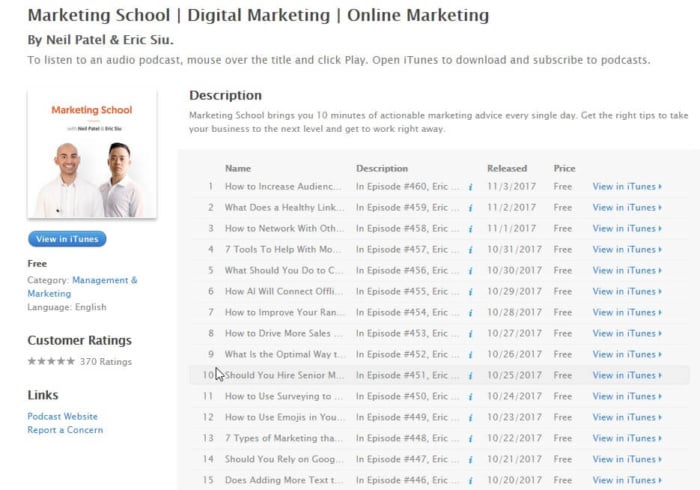Select episode 'What Does a Healthy Link...'

click(284, 208)
